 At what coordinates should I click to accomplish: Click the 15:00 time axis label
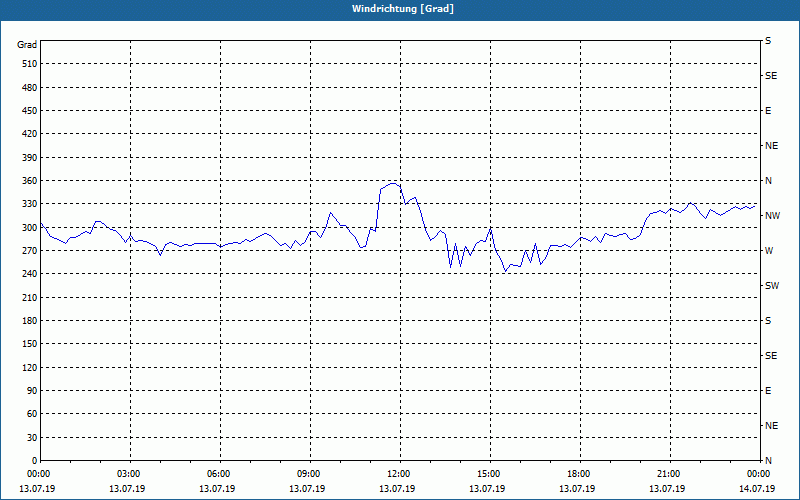tap(488, 474)
